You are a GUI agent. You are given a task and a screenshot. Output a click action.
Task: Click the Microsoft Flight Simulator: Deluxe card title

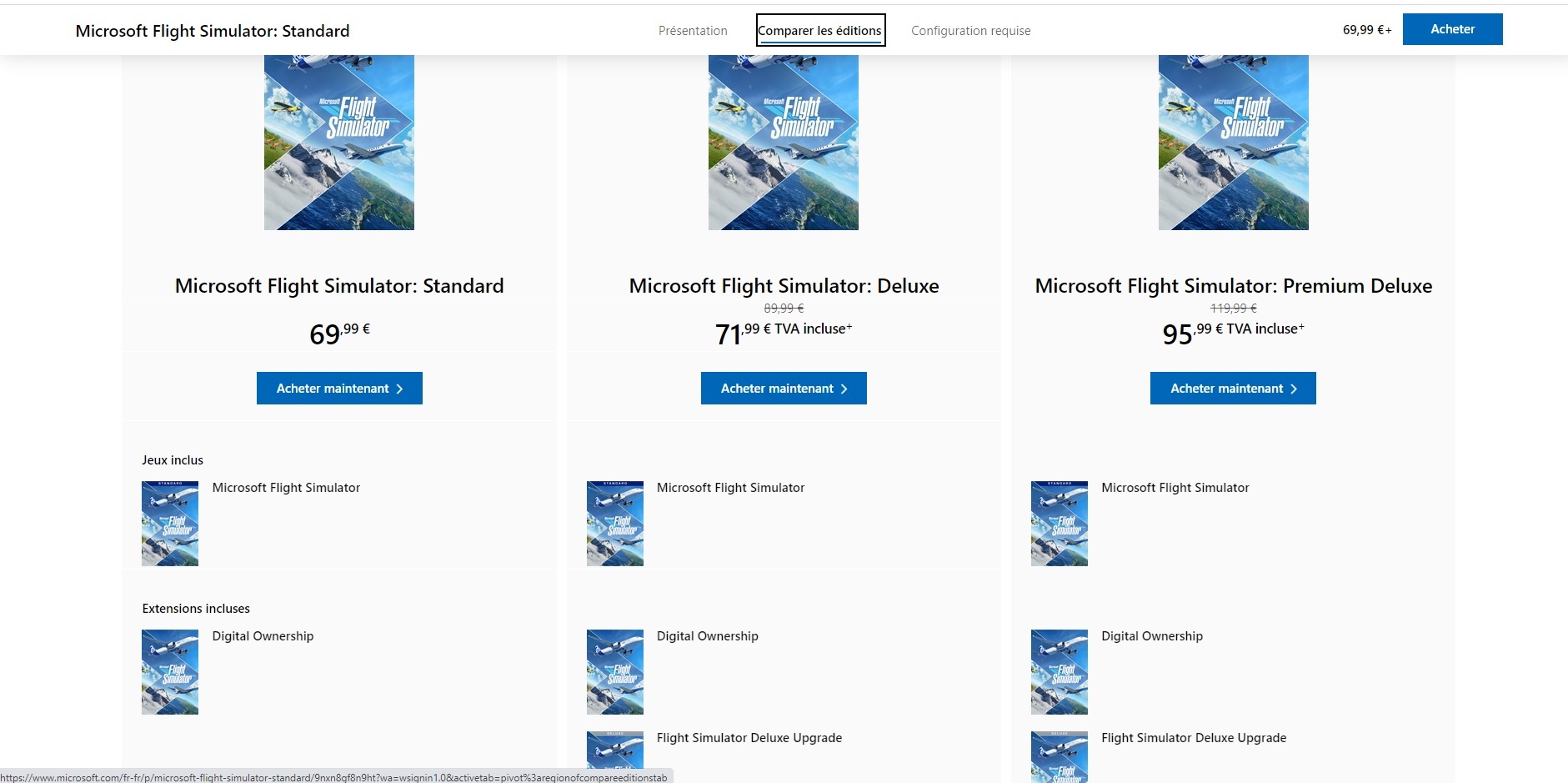pyautogui.click(x=784, y=286)
